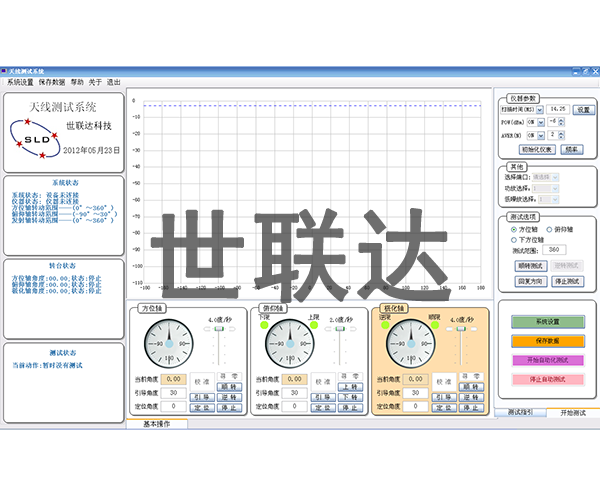Click the 俯仰轴 speed slider handle

pos(340,329)
